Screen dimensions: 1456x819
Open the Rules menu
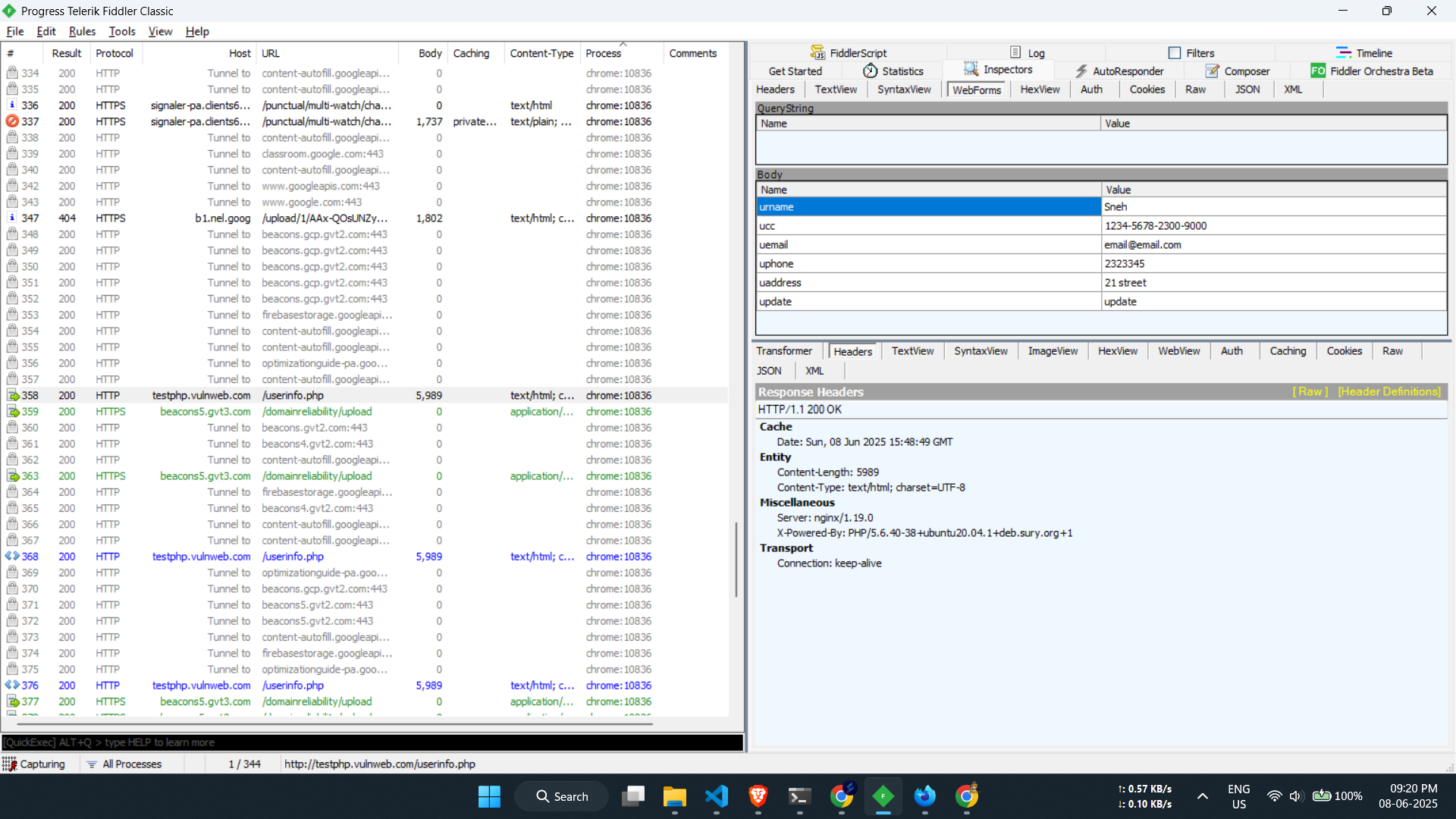(x=82, y=31)
